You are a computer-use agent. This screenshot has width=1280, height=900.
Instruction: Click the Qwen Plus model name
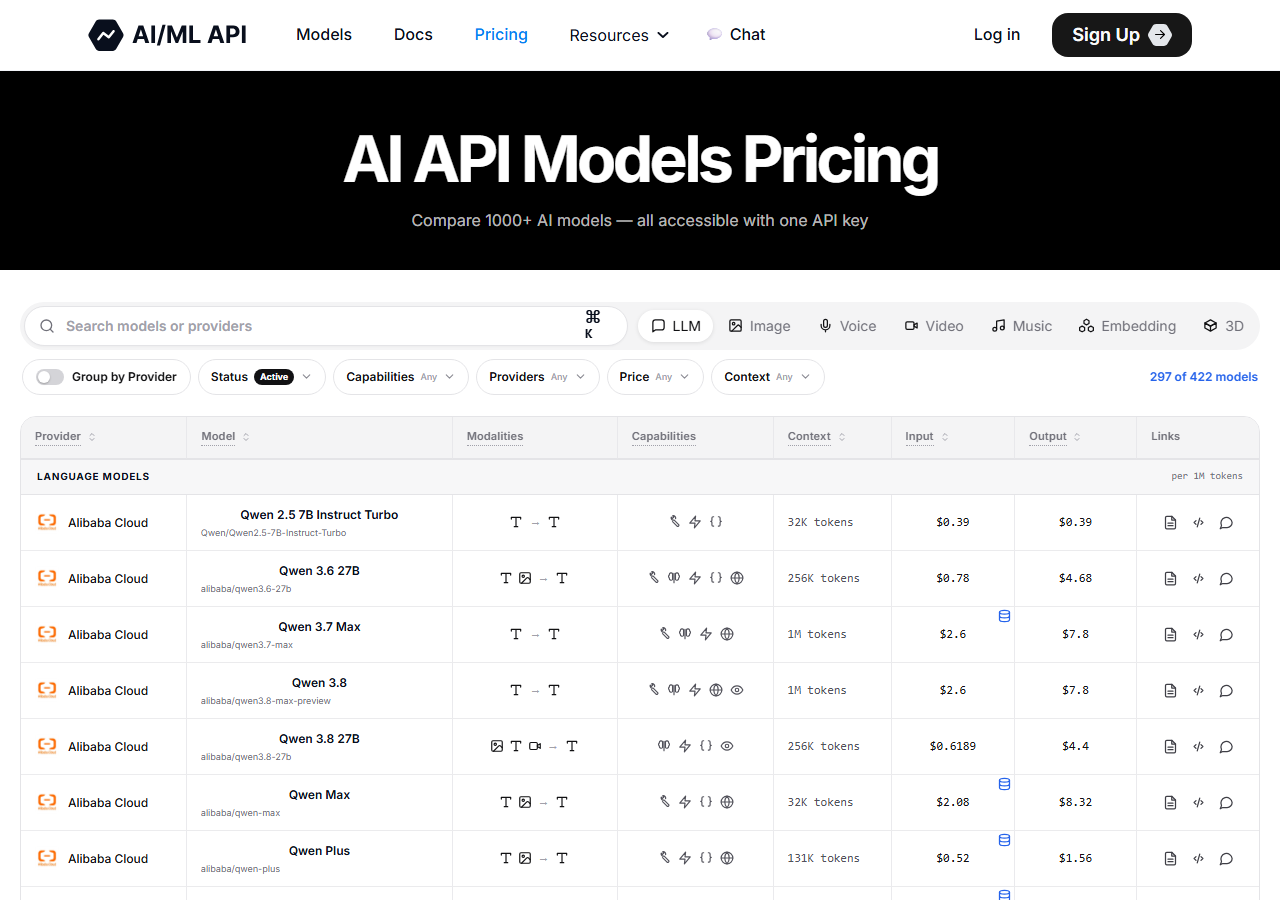tap(319, 851)
